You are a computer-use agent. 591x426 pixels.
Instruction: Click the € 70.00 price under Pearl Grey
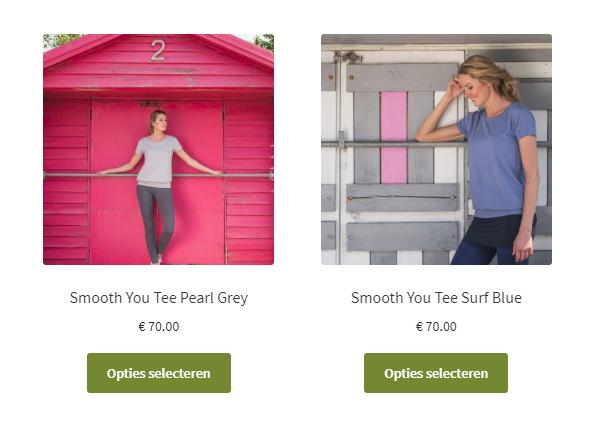pyautogui.click(x=159, y=326)
